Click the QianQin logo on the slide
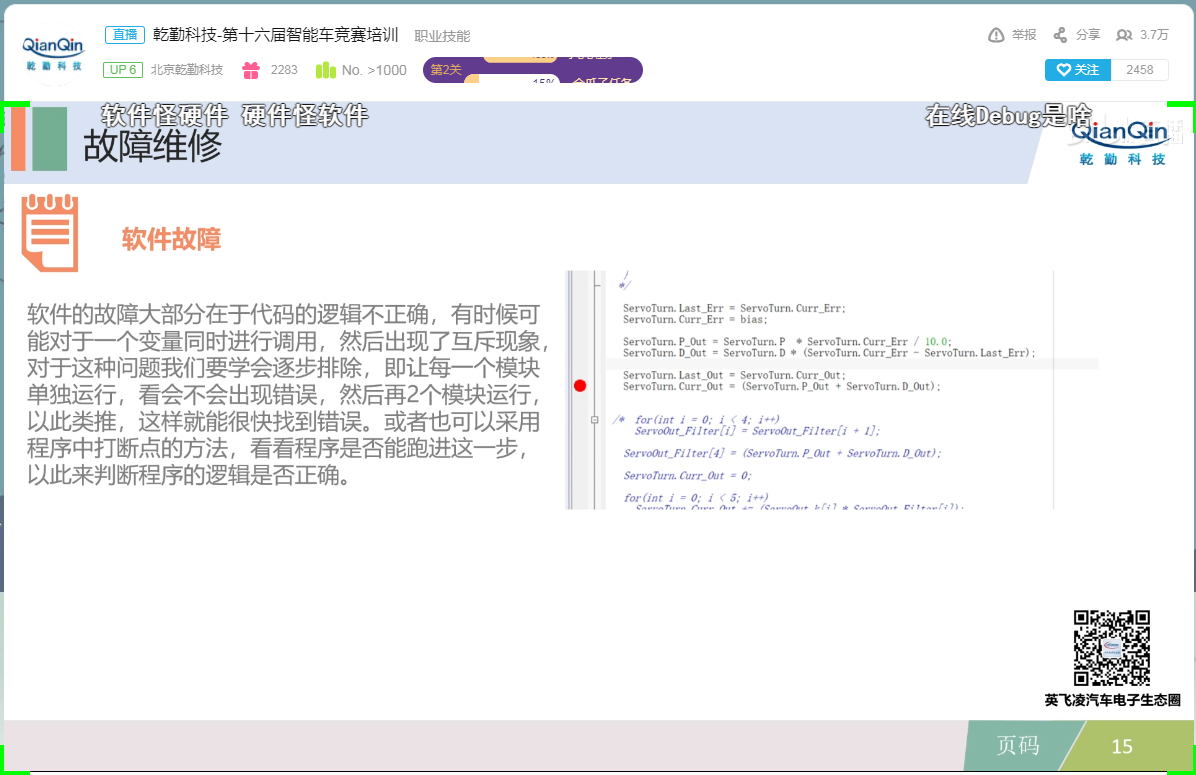Viewport: 1196px width, 775px height. point(1122,142)
